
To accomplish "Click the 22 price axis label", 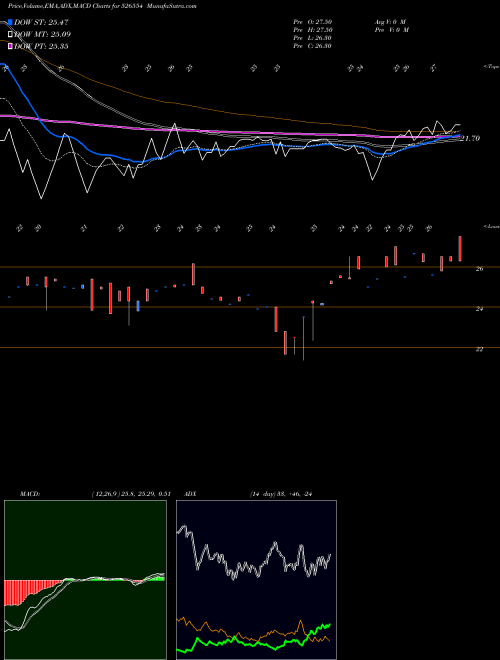I will pos(479,349).
